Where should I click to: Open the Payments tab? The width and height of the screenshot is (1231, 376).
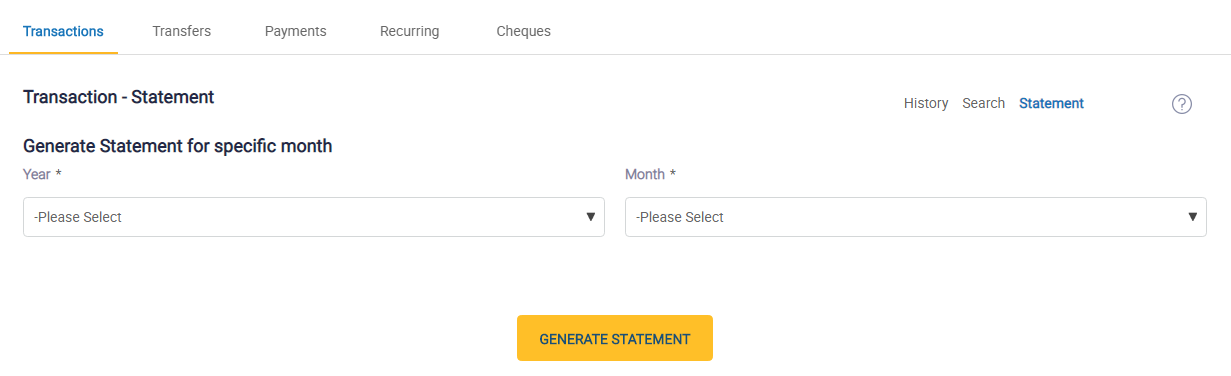295,31
